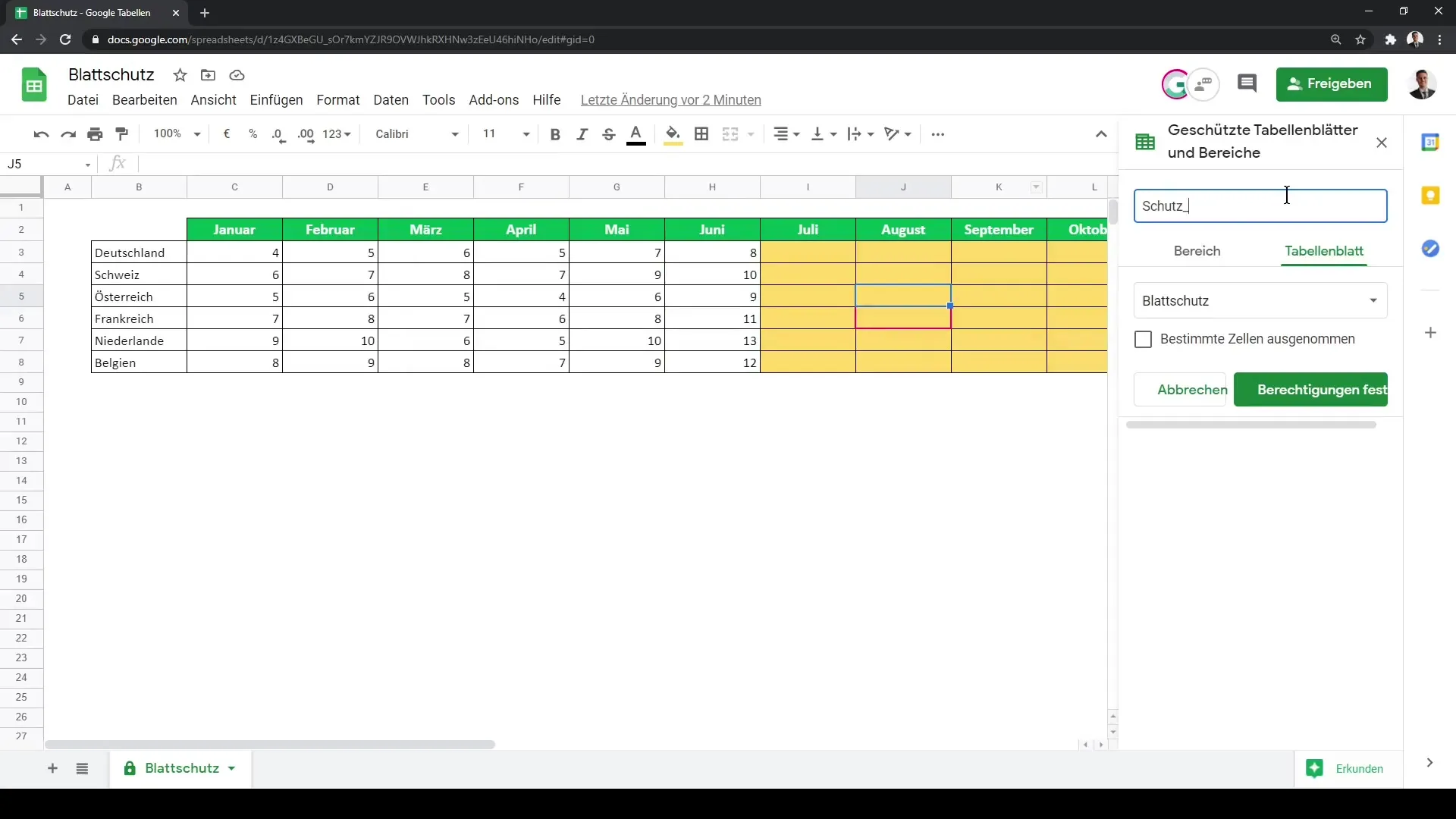Add a new sheet with plus icon
Viewport: 1456px width, 819px height.
pyautogui.click(x=52, y=769)
